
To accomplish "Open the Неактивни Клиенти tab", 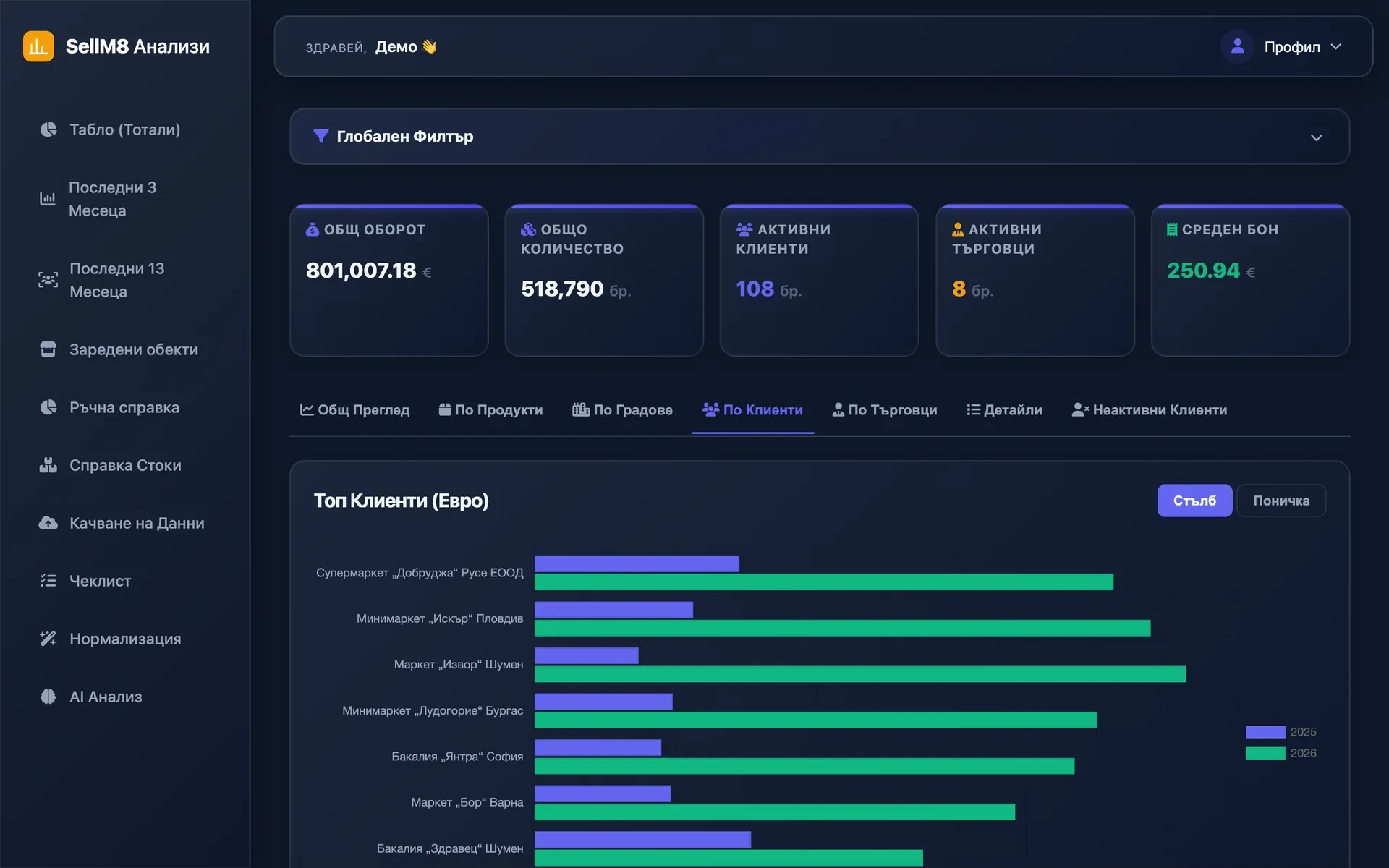I will (1150, 410).
